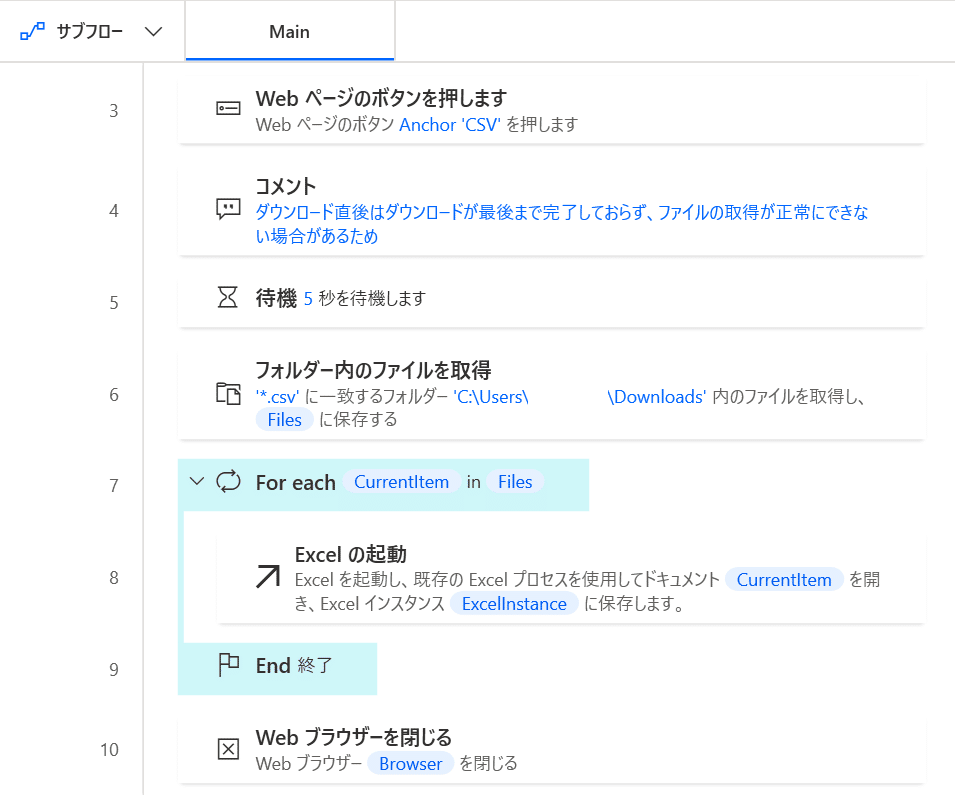Click the For each loop icon
This screenshot has height=795, width=955.
[x=229, y=481]
